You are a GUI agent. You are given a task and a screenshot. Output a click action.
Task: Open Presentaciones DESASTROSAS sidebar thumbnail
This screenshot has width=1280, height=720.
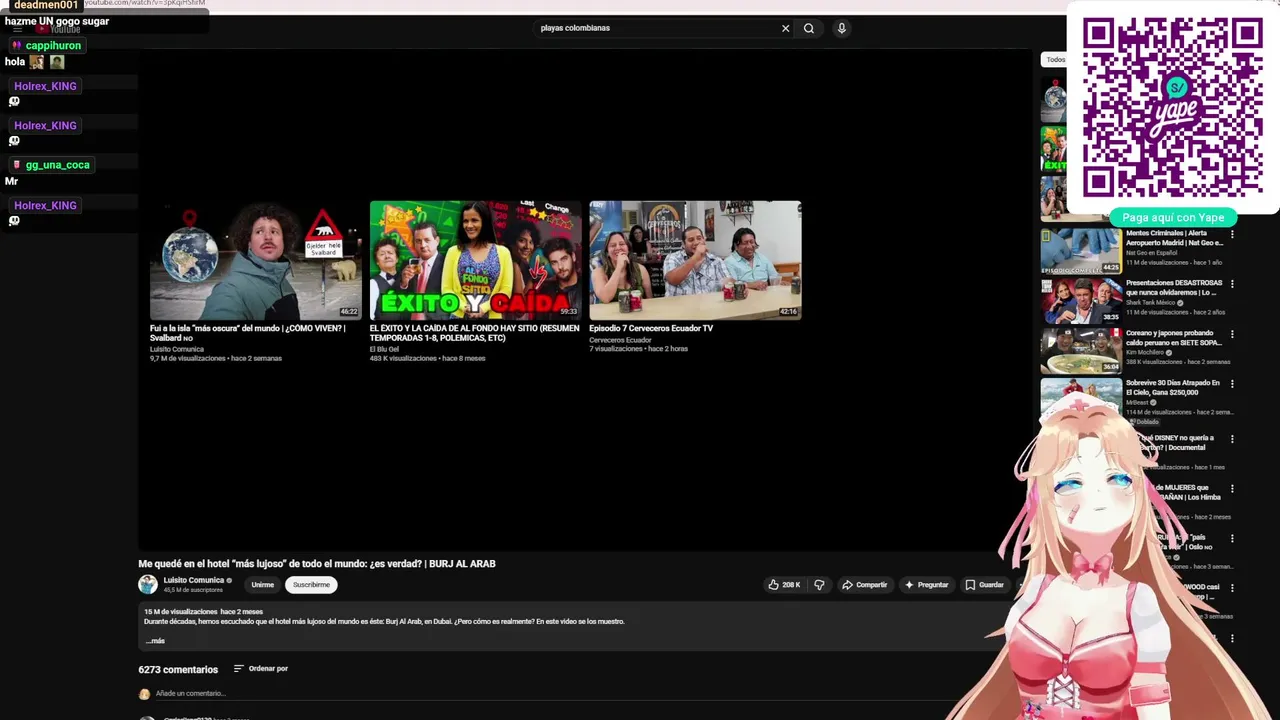tap(1081, 301)
